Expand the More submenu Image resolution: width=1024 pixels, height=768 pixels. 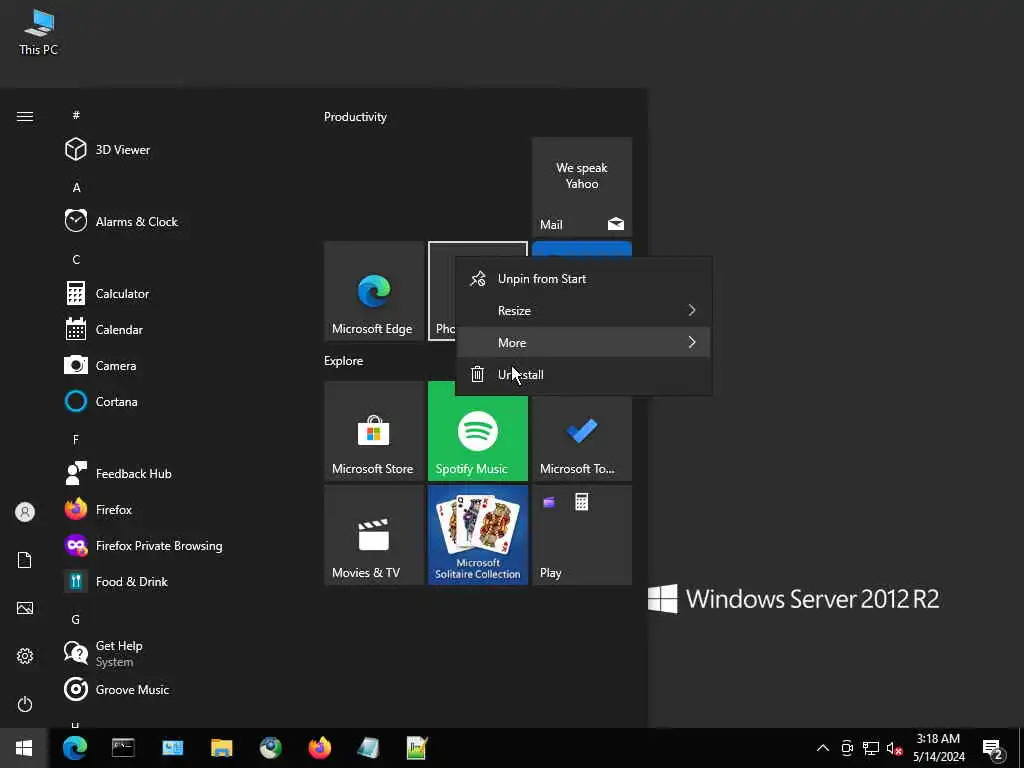583,342
